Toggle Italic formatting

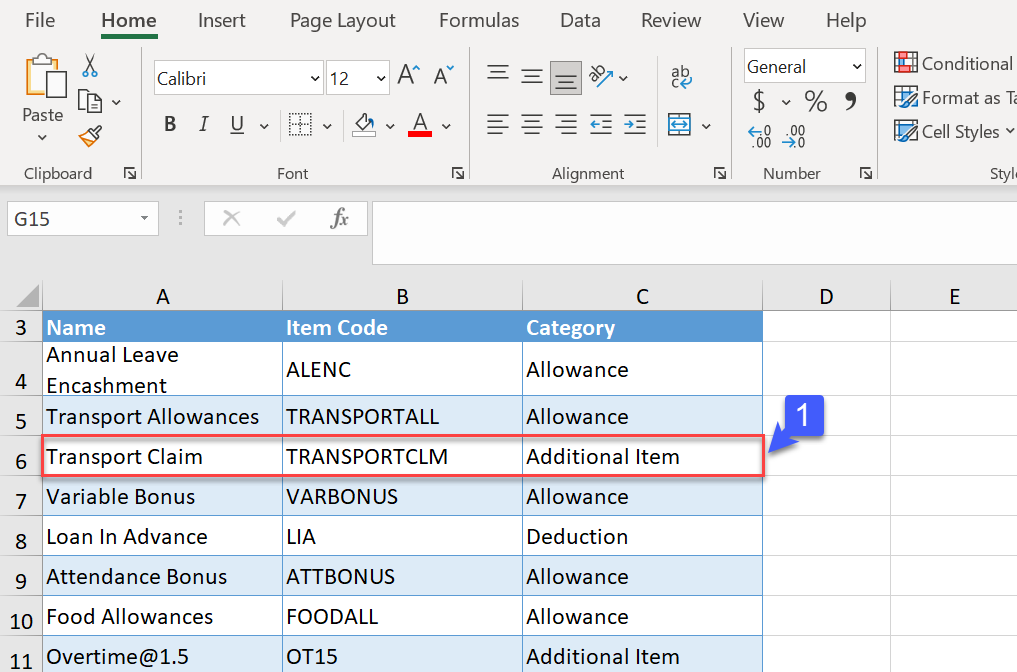pyautogui.click(x=204, y=125)
